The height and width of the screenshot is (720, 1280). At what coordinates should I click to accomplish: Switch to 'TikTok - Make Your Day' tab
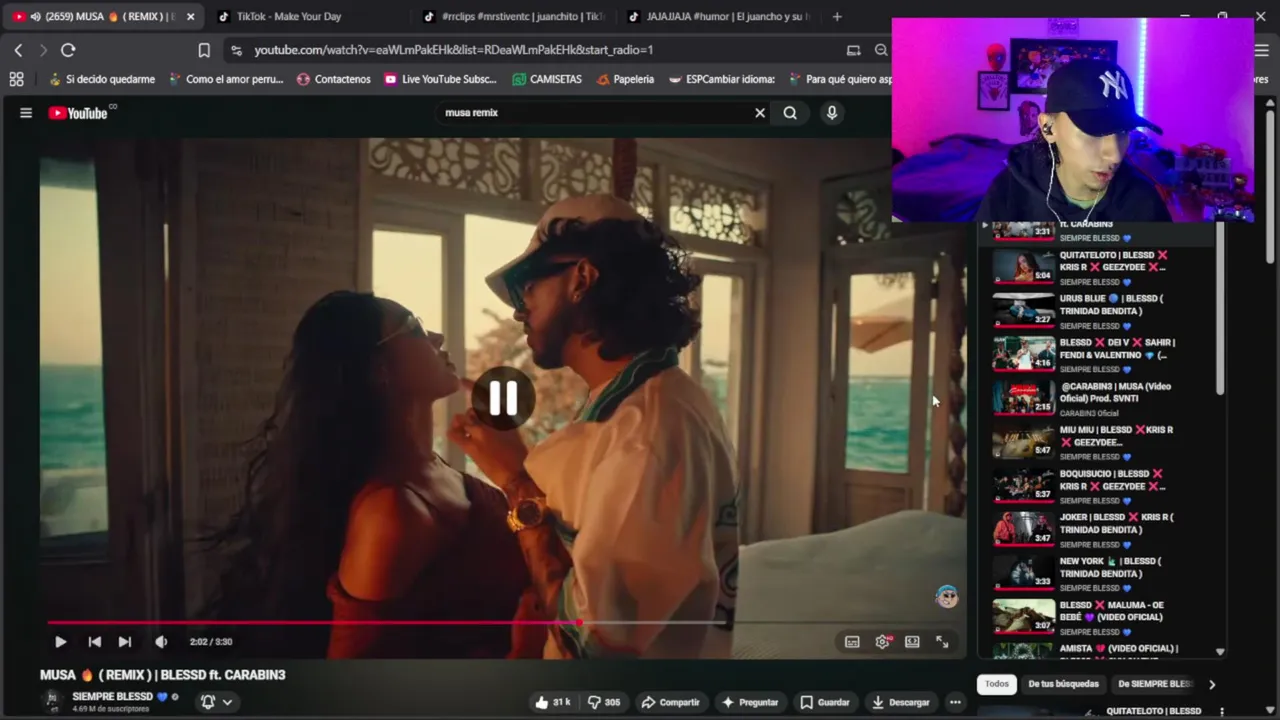click(289, 16)
